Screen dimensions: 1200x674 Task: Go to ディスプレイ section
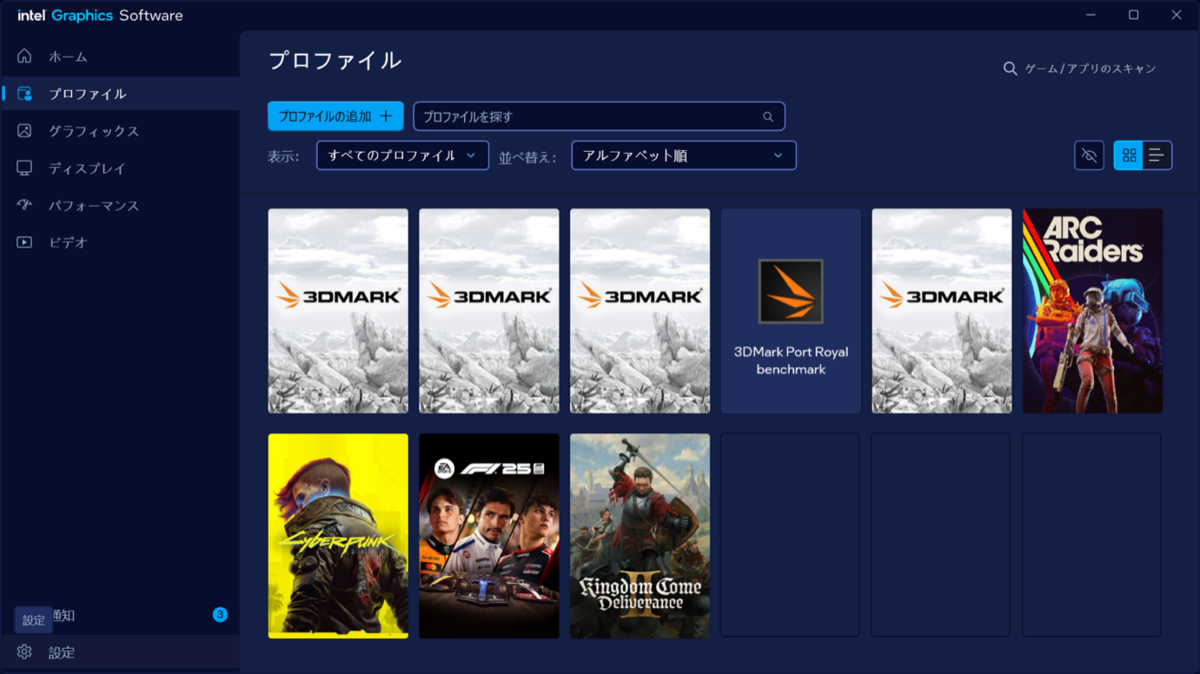pyautogui.click(x=120, y=168)
